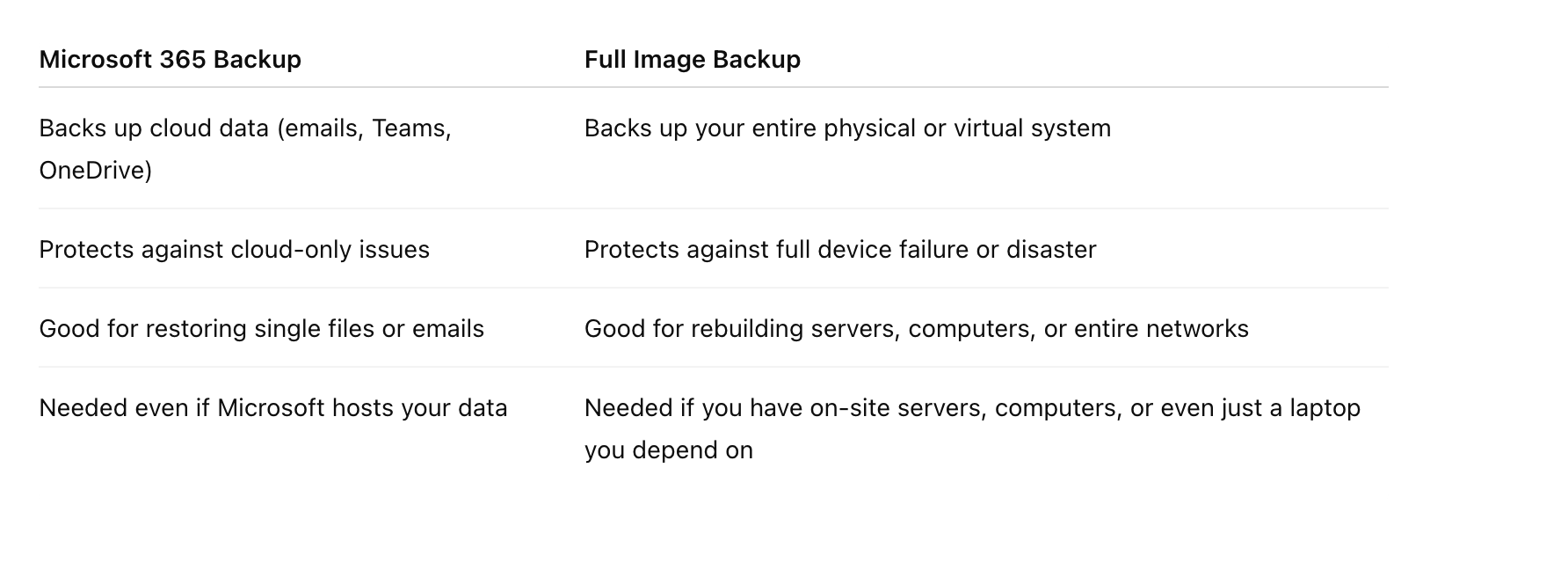Click the word 'laptop' in last row
The height and width of the screenshot is (563, 1568).
coord(1325,408)
